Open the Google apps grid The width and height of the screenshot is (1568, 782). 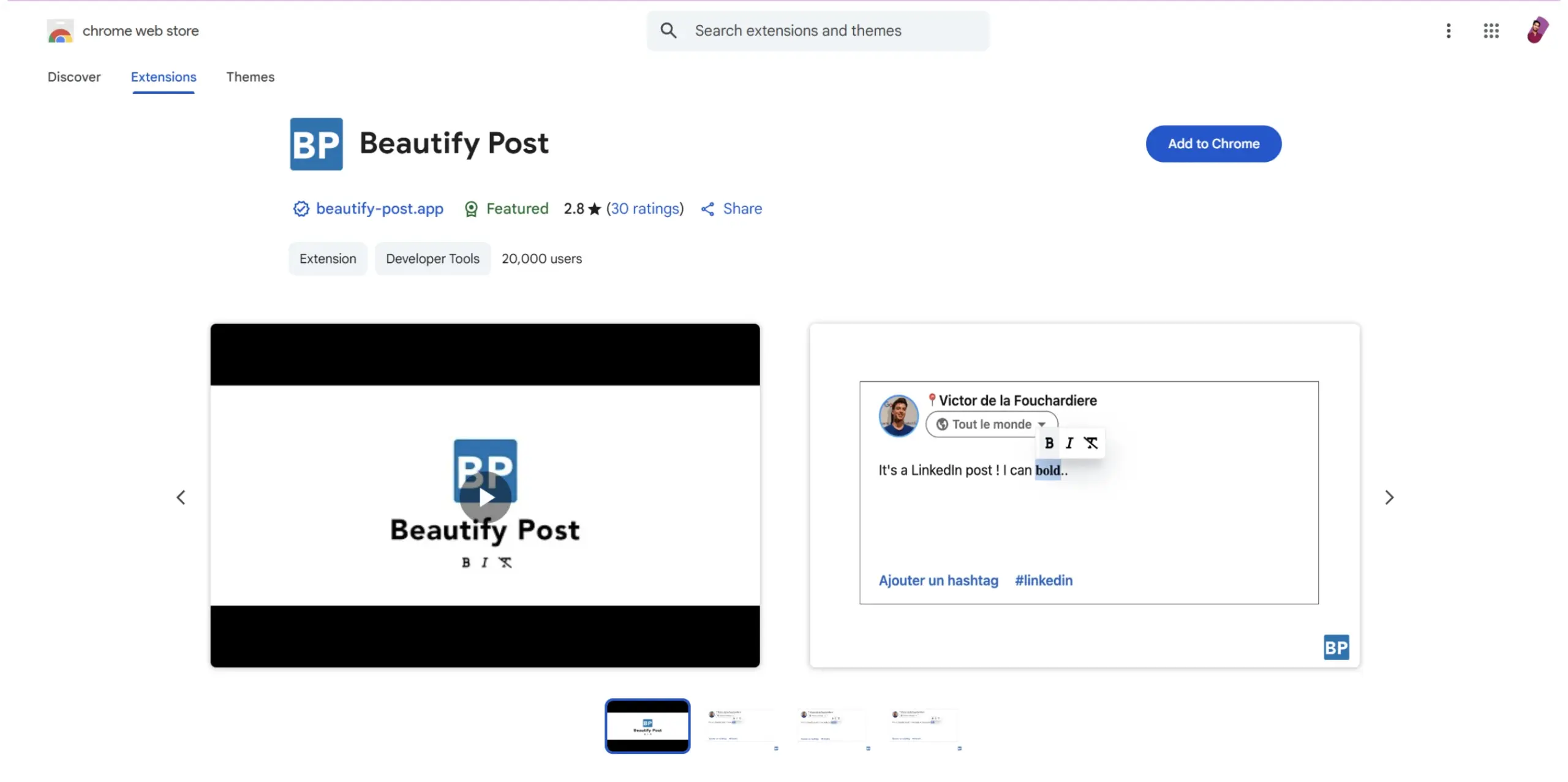pyautogui.click(x=1491, y=31)
